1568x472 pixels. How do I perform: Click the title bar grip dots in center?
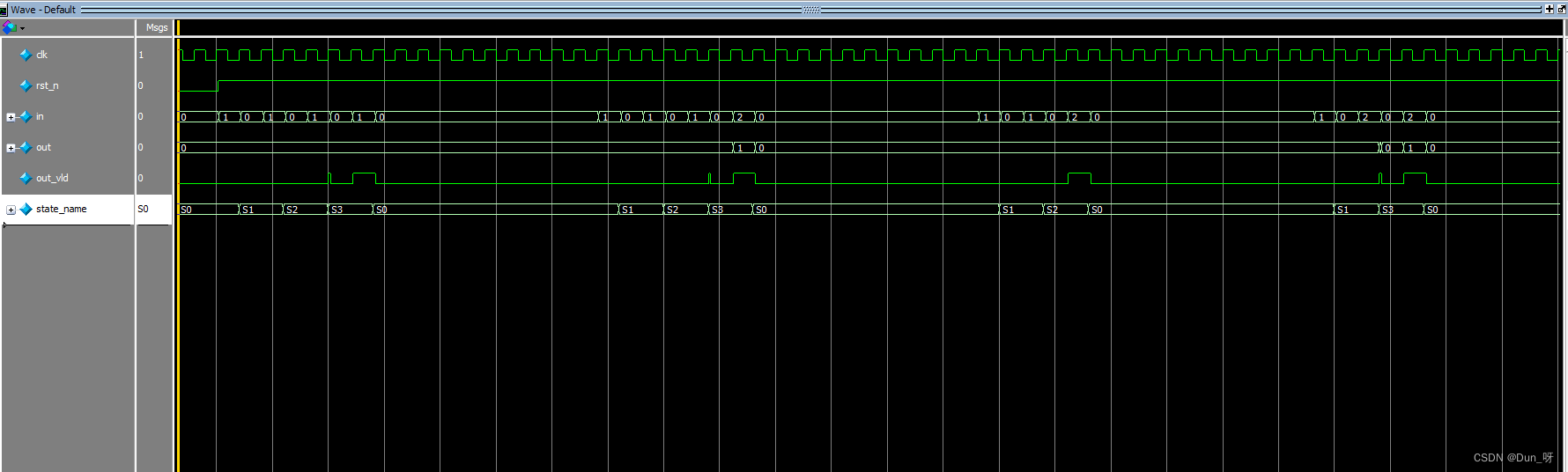pyautogui.click(x=811, y=10)
